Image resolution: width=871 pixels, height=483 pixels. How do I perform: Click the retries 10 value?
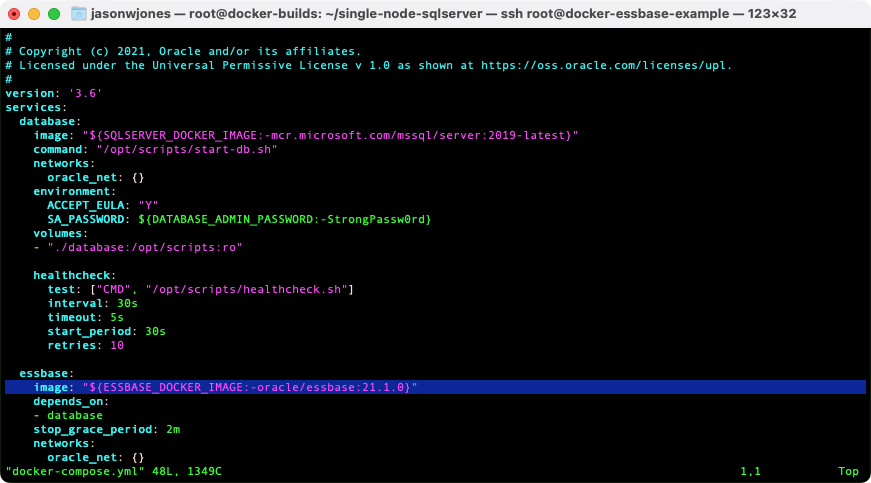pyautogui.click(x=117, y=345)
